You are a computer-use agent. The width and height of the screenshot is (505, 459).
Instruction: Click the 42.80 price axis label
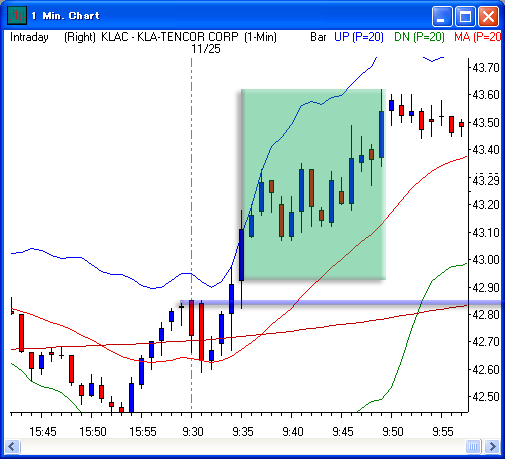coord(486,314)
